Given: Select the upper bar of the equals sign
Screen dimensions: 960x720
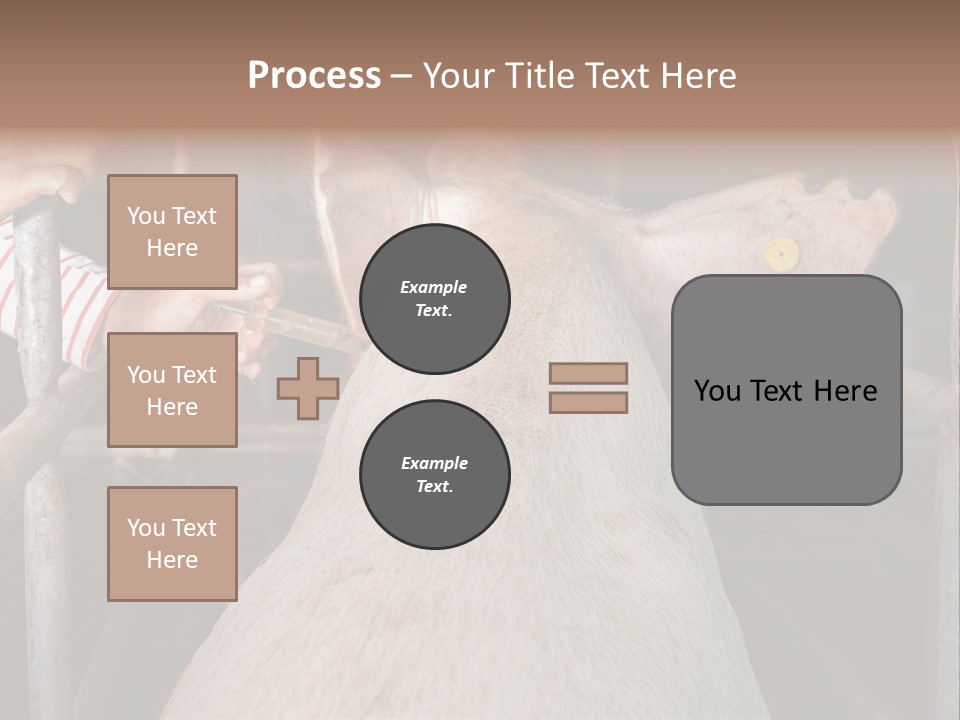Looking at the screenshot, I should 588,373.
